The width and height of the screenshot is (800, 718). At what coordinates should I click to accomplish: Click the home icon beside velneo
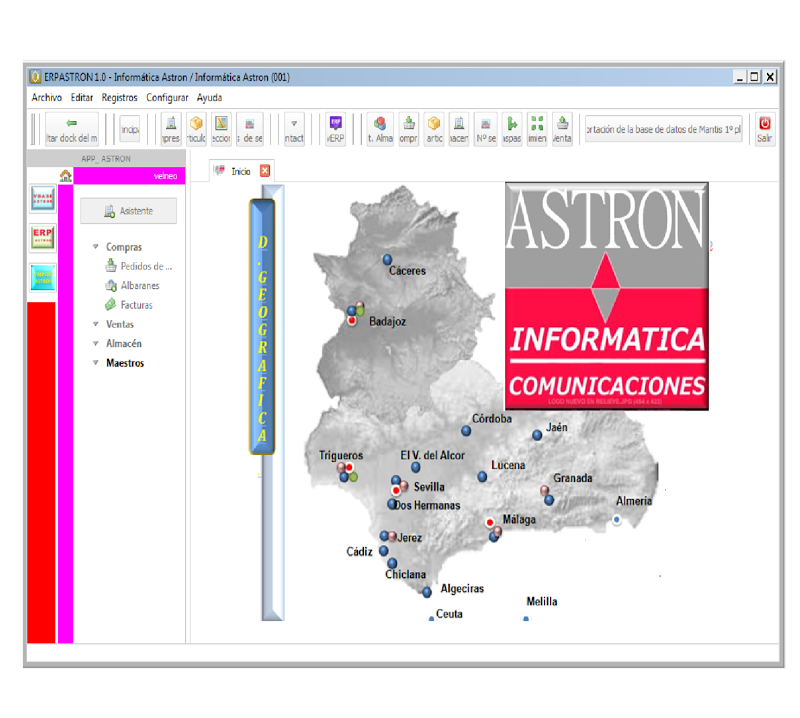(66, 176)
